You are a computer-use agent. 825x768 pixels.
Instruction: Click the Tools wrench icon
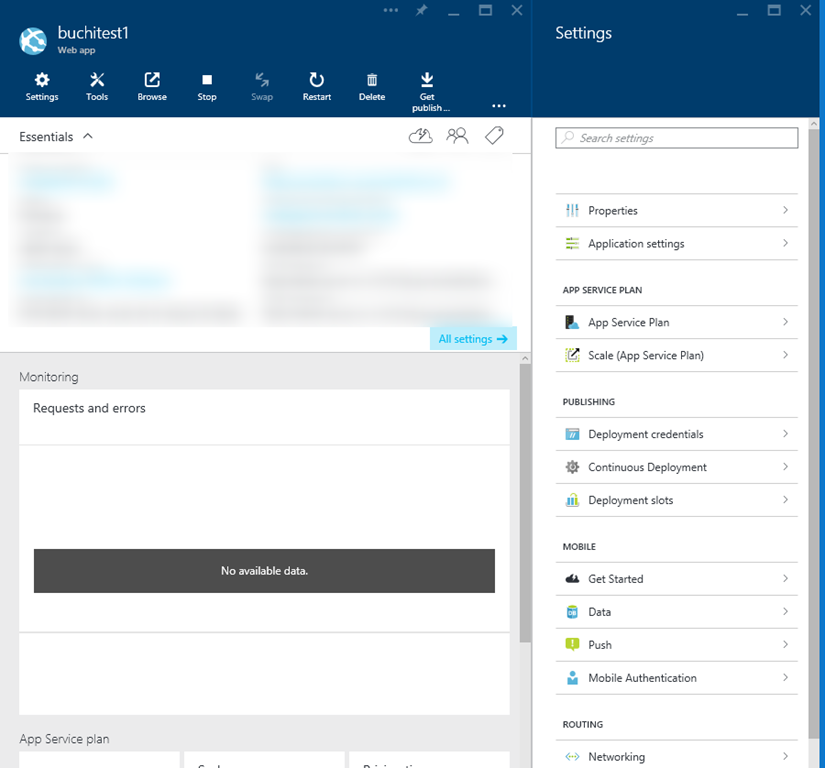click(x=97, y=86)
